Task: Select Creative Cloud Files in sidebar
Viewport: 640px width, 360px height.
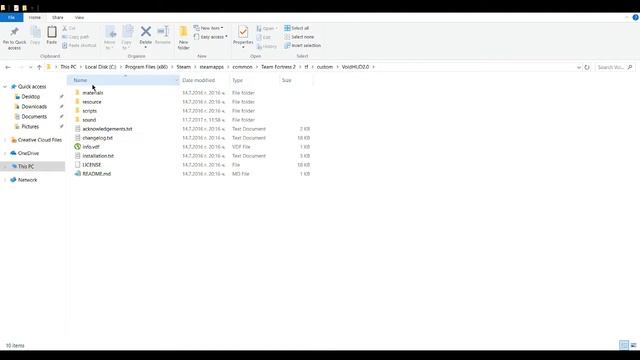Action: pyautogui.click(x=40, y=140)
